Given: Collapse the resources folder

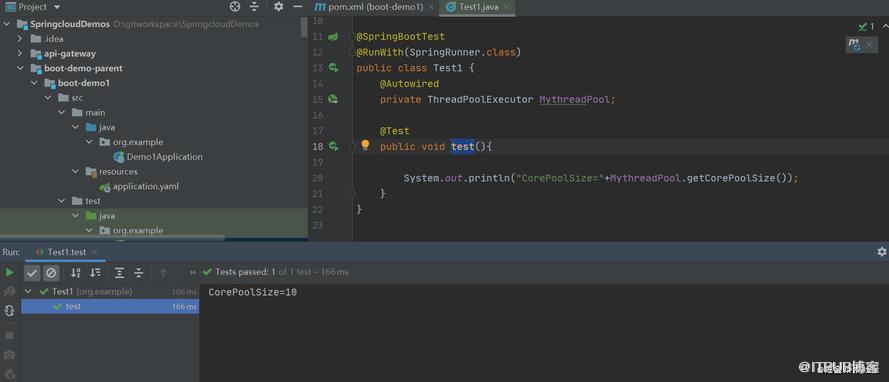Looking at the screenshot, I should point(75,172).
